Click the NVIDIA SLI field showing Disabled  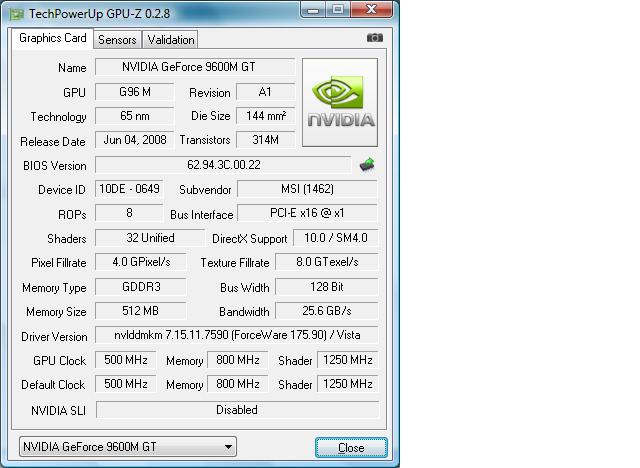237,410
